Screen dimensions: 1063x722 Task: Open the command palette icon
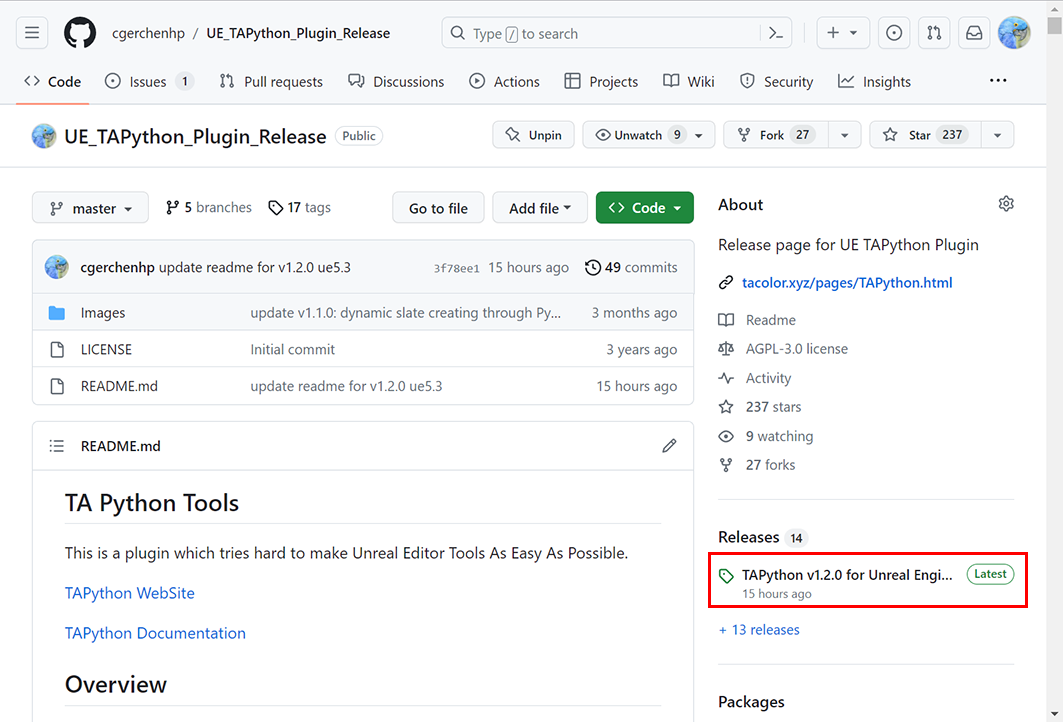pyautogui.click(x=776, y=33)
